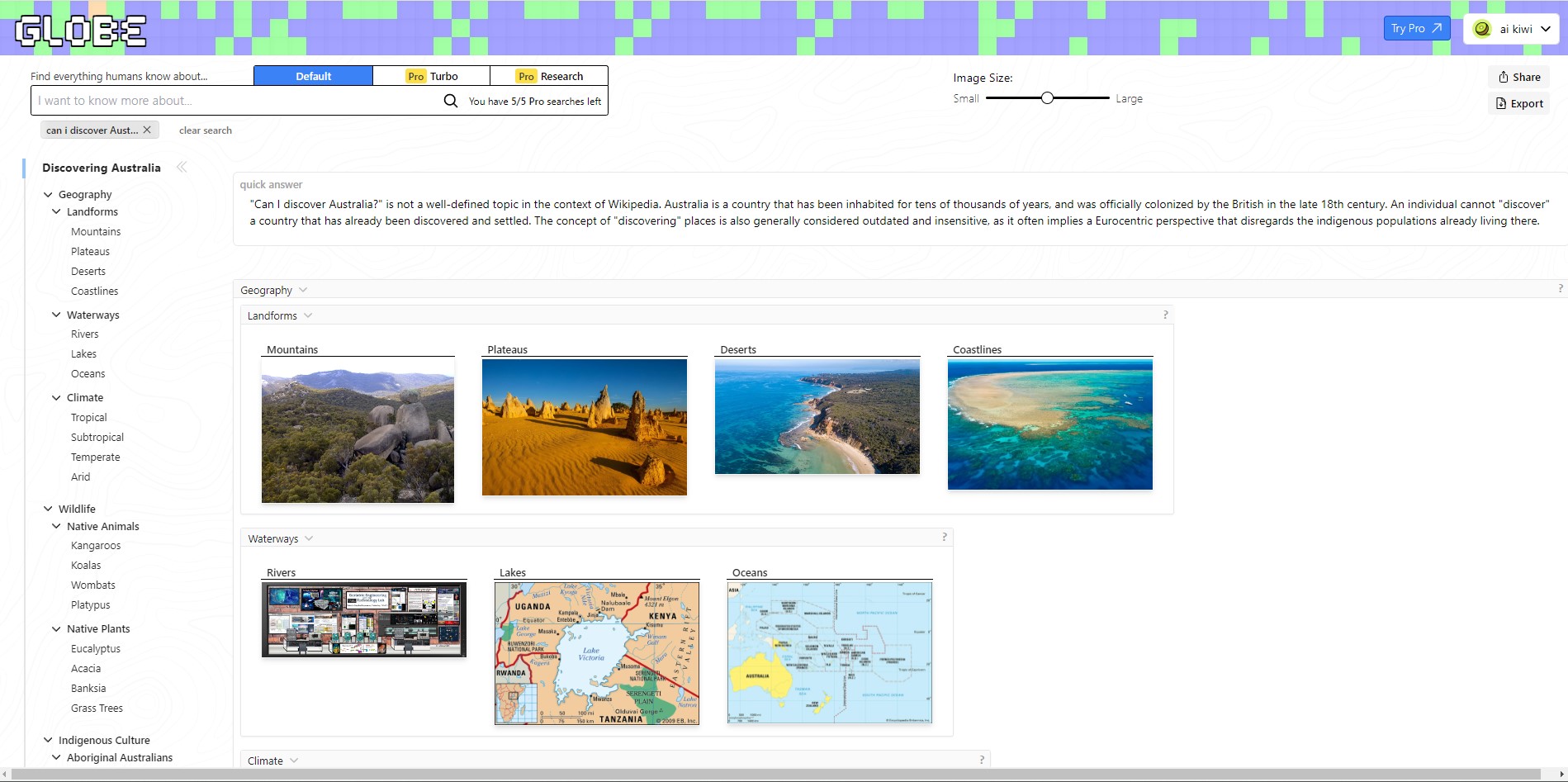Select the Pro Research mode tab
The image size is (1568, 782).
click(x=549, y=76)
